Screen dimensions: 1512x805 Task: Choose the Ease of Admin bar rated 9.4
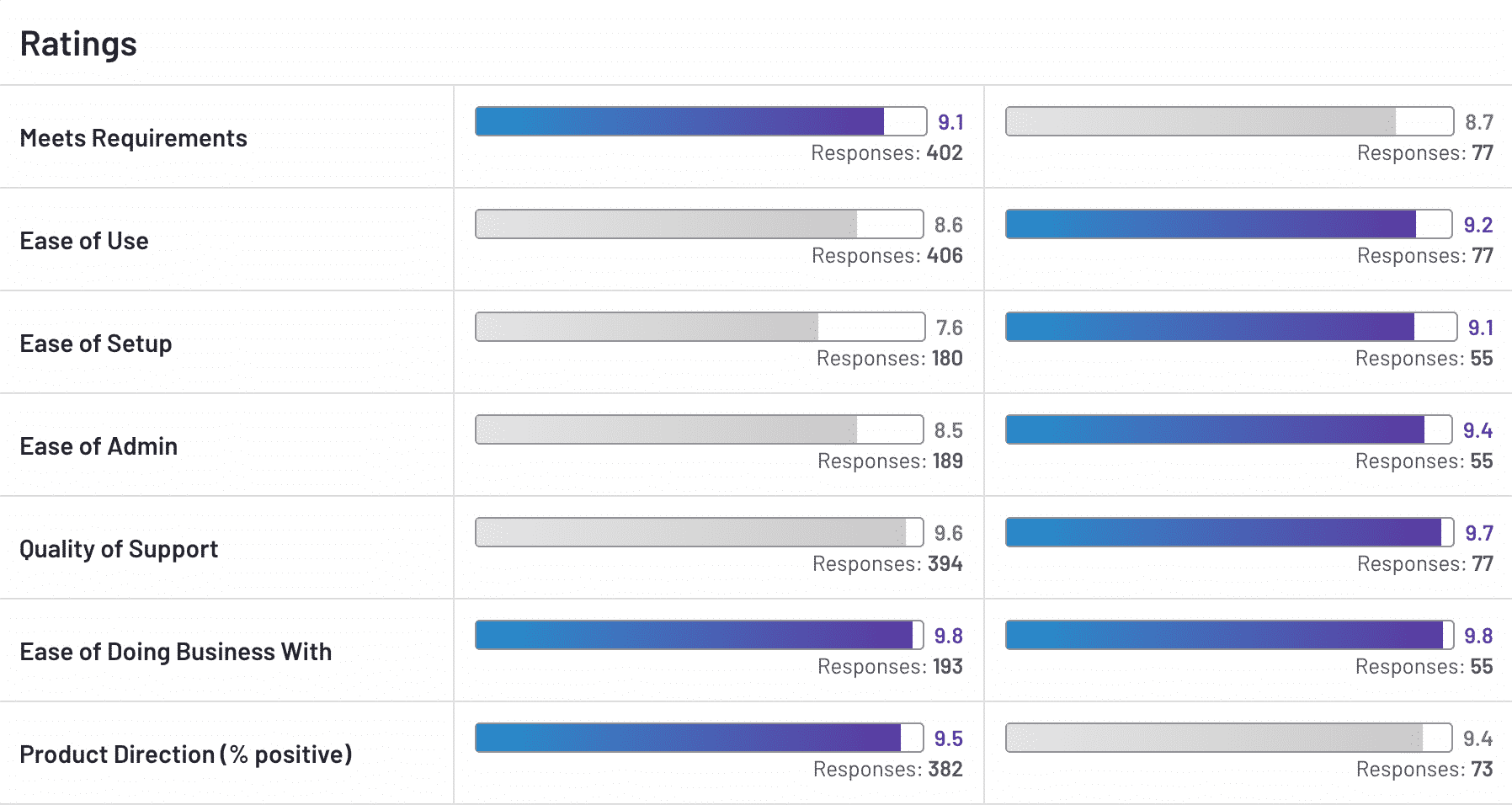[1228, 429]
